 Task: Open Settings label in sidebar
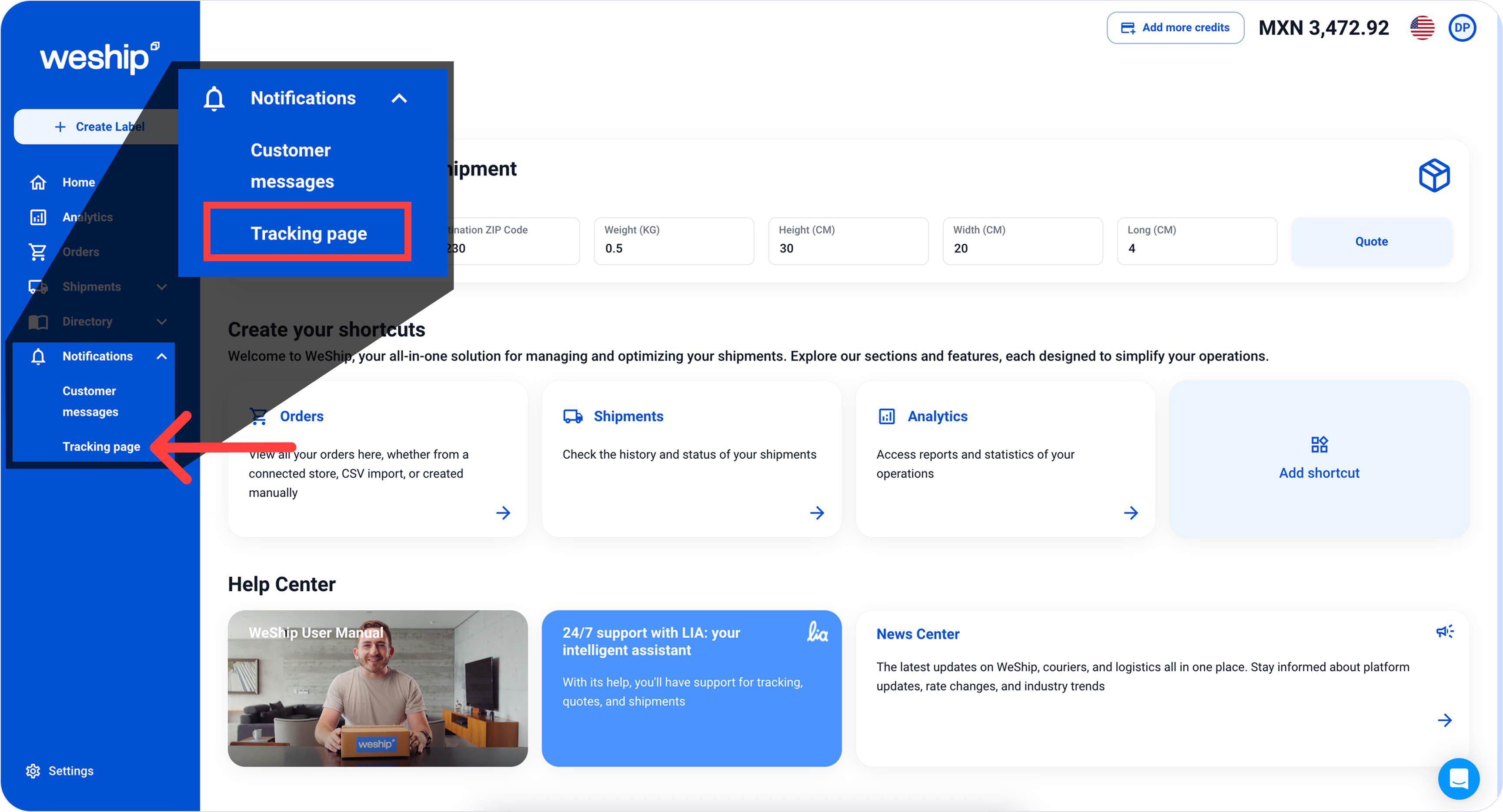pos(70,771)
